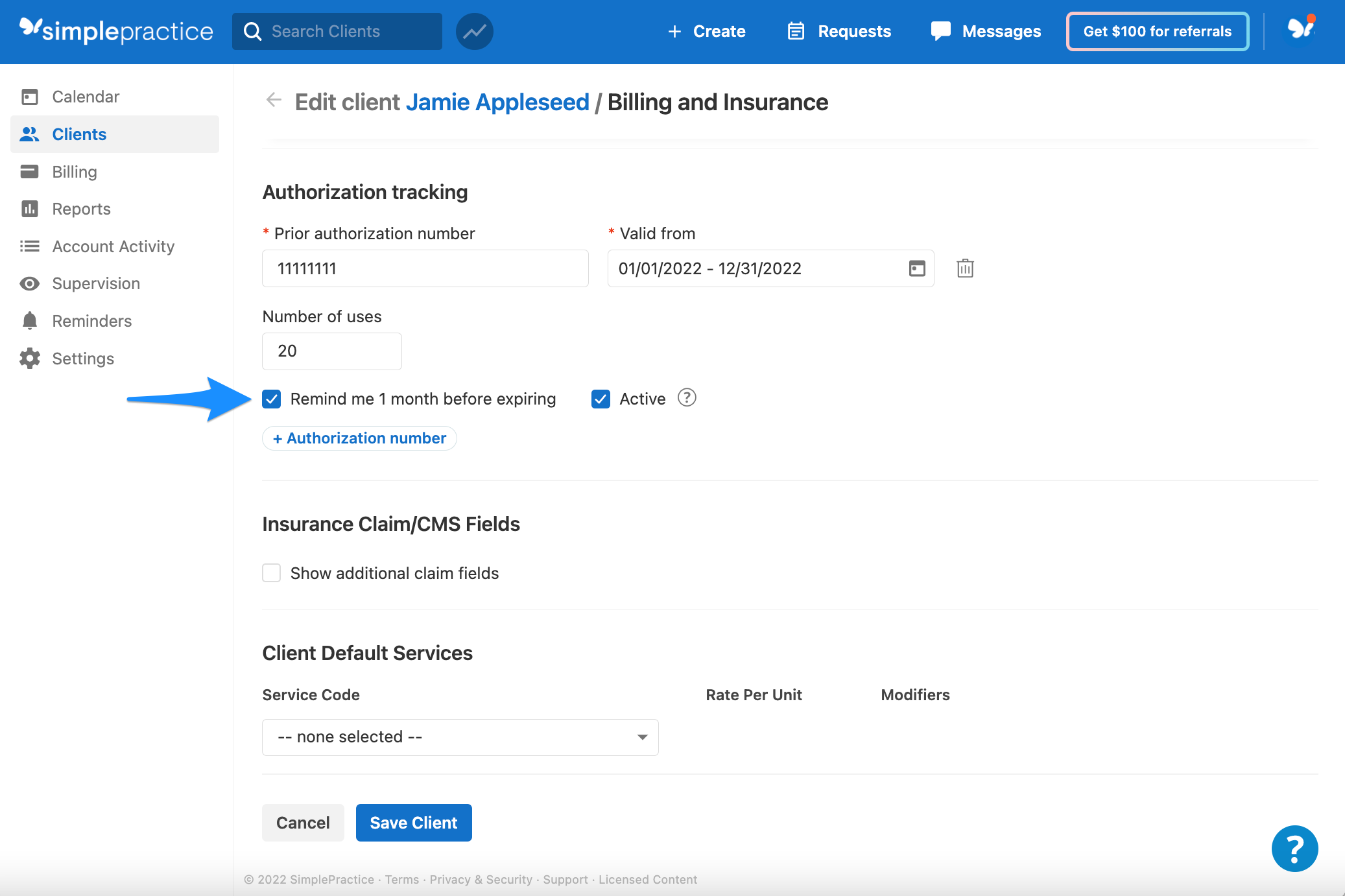Delete the authorization date range

[965, 268]
